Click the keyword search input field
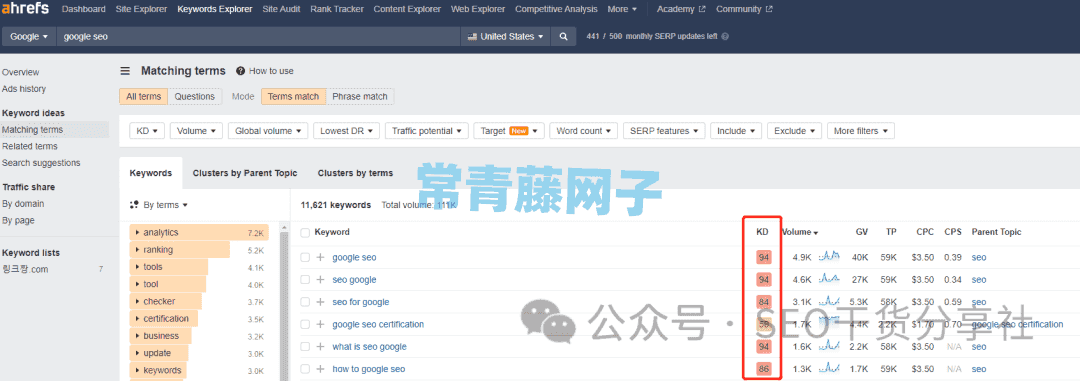Viewport: 1080px width, 381px height. point(258,37)
